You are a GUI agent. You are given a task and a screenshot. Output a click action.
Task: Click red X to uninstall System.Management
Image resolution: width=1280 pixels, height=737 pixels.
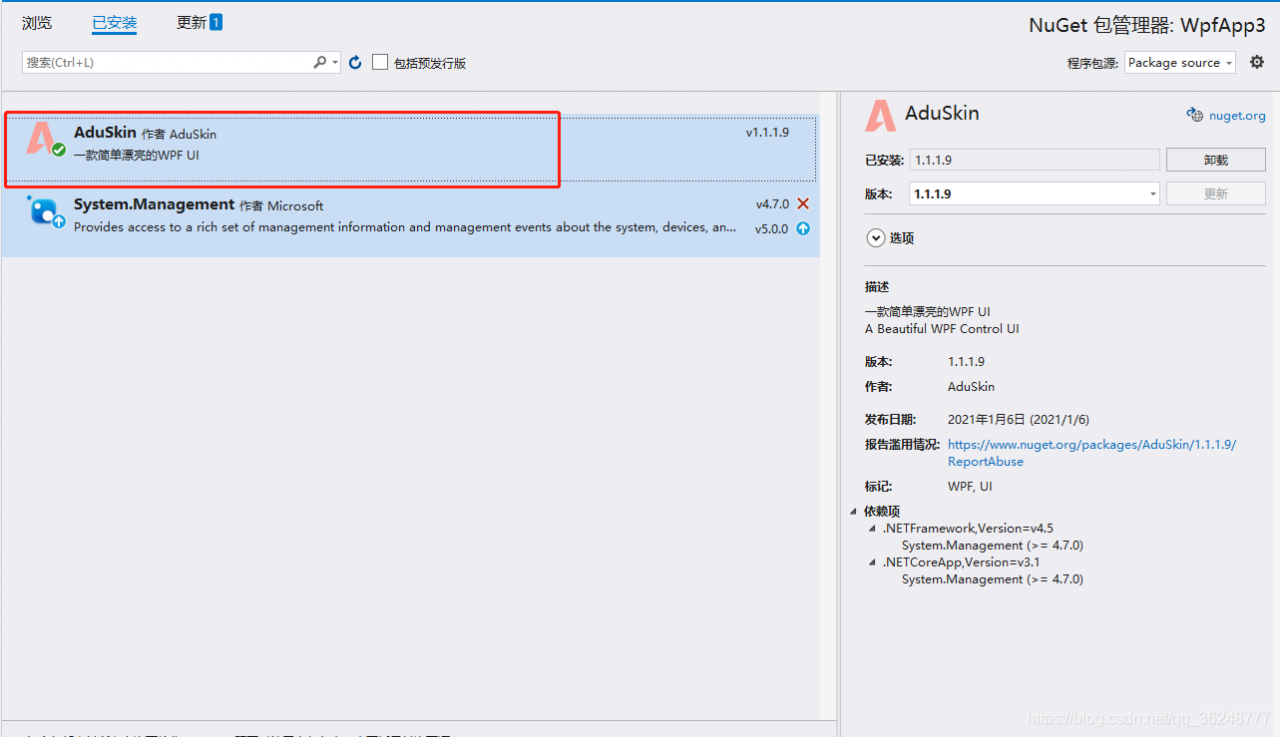coord(802,204)
